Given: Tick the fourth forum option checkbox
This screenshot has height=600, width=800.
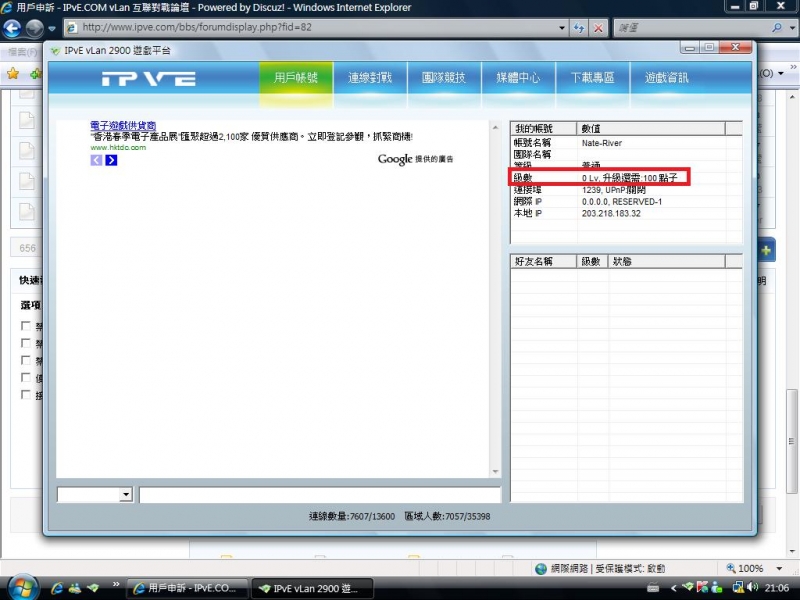Looking at the screenshot, I should point(26,378).
